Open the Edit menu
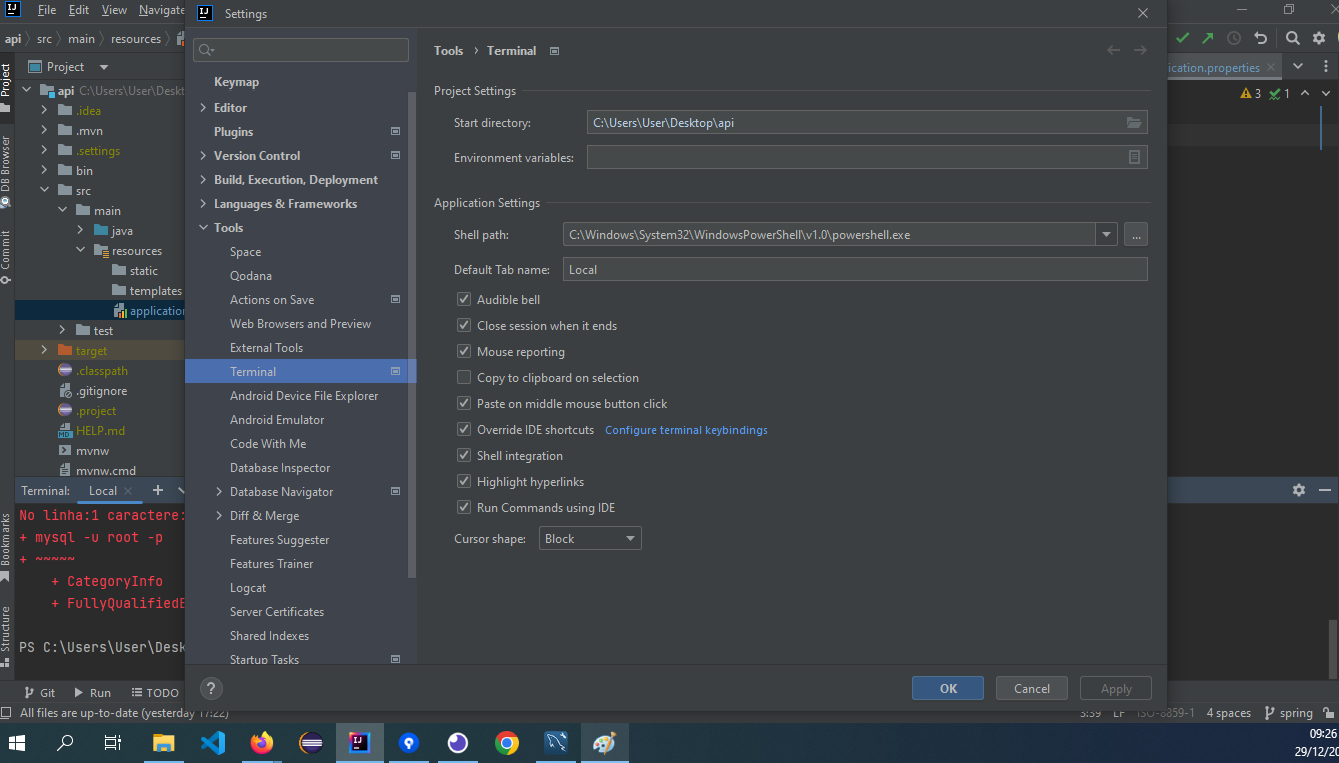Viewport: 1339px width, 763px height. (79, 10)
